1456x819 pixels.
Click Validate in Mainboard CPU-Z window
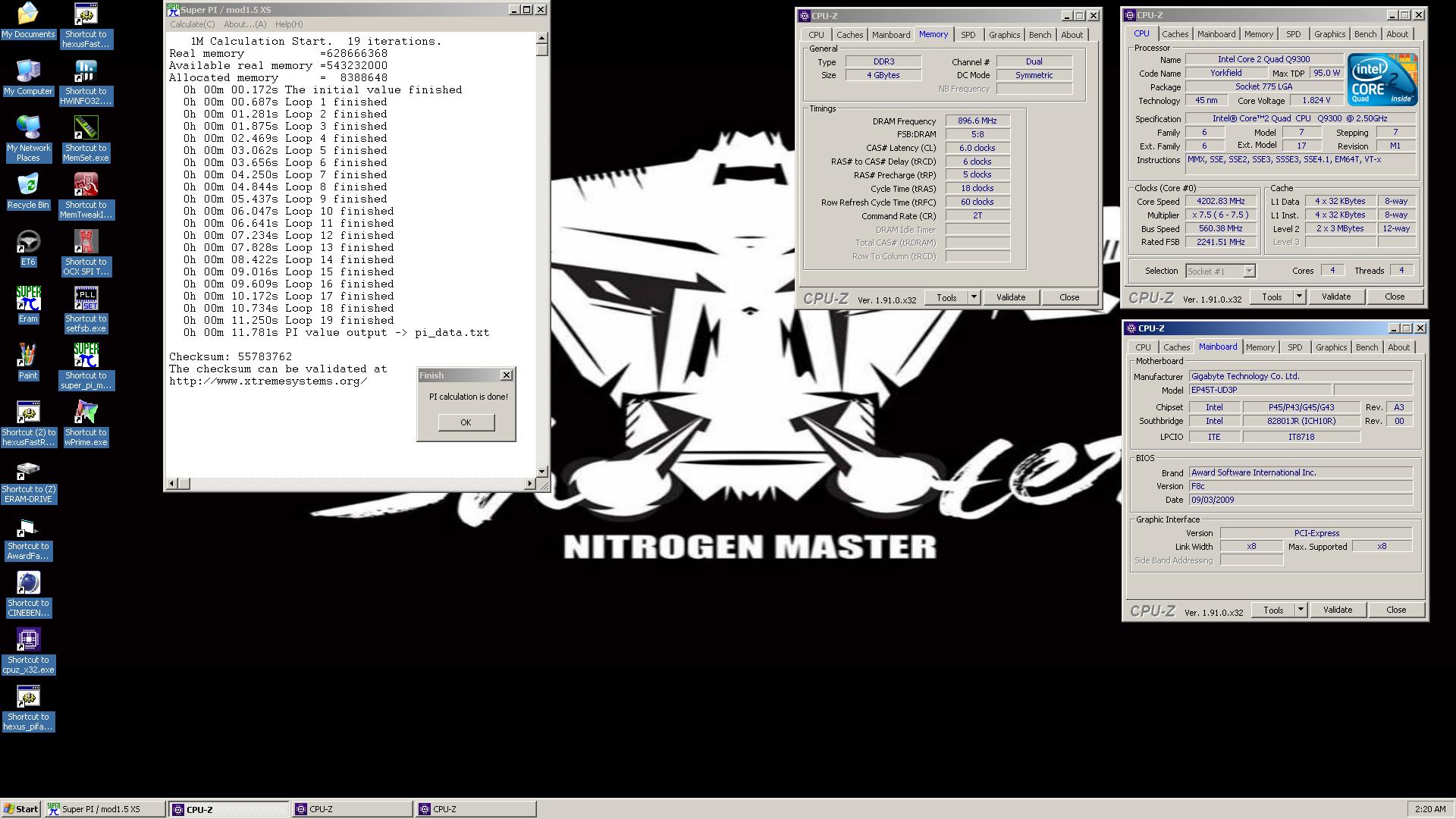(x=1337, y=610)
